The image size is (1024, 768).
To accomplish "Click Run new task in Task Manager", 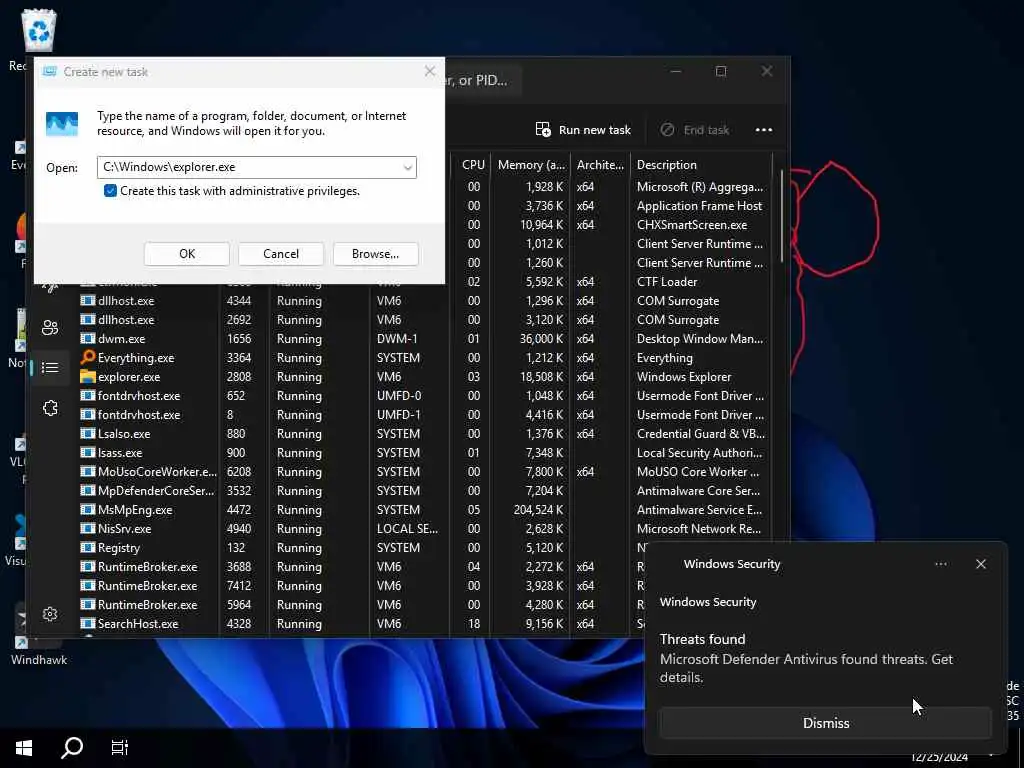I will [583, 130].
